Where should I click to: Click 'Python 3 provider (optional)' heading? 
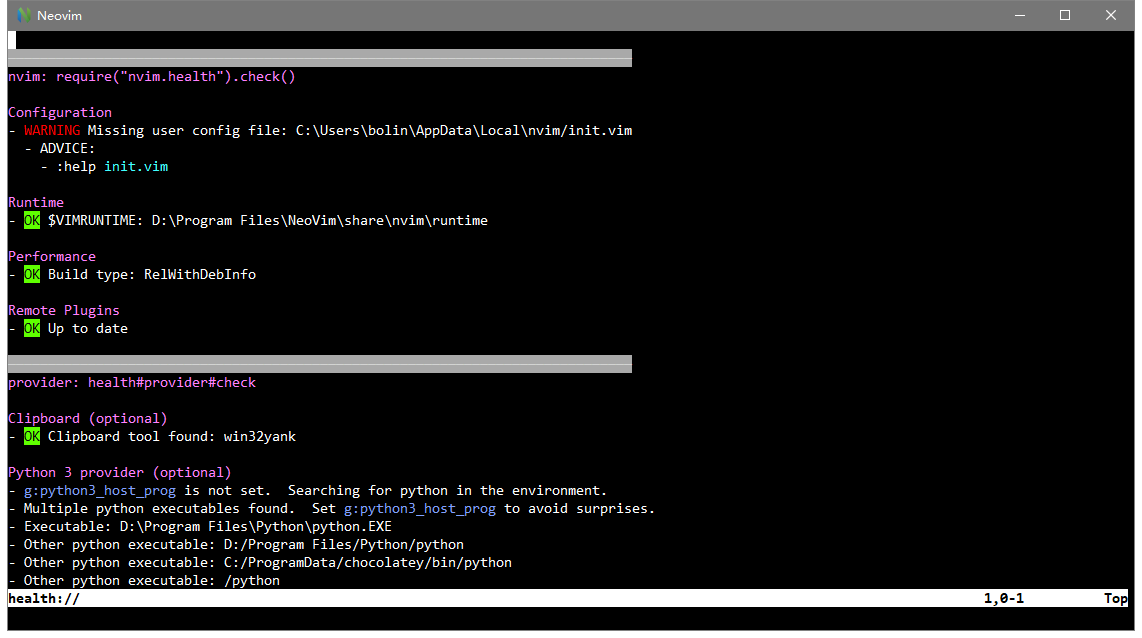tap(119, 472)
